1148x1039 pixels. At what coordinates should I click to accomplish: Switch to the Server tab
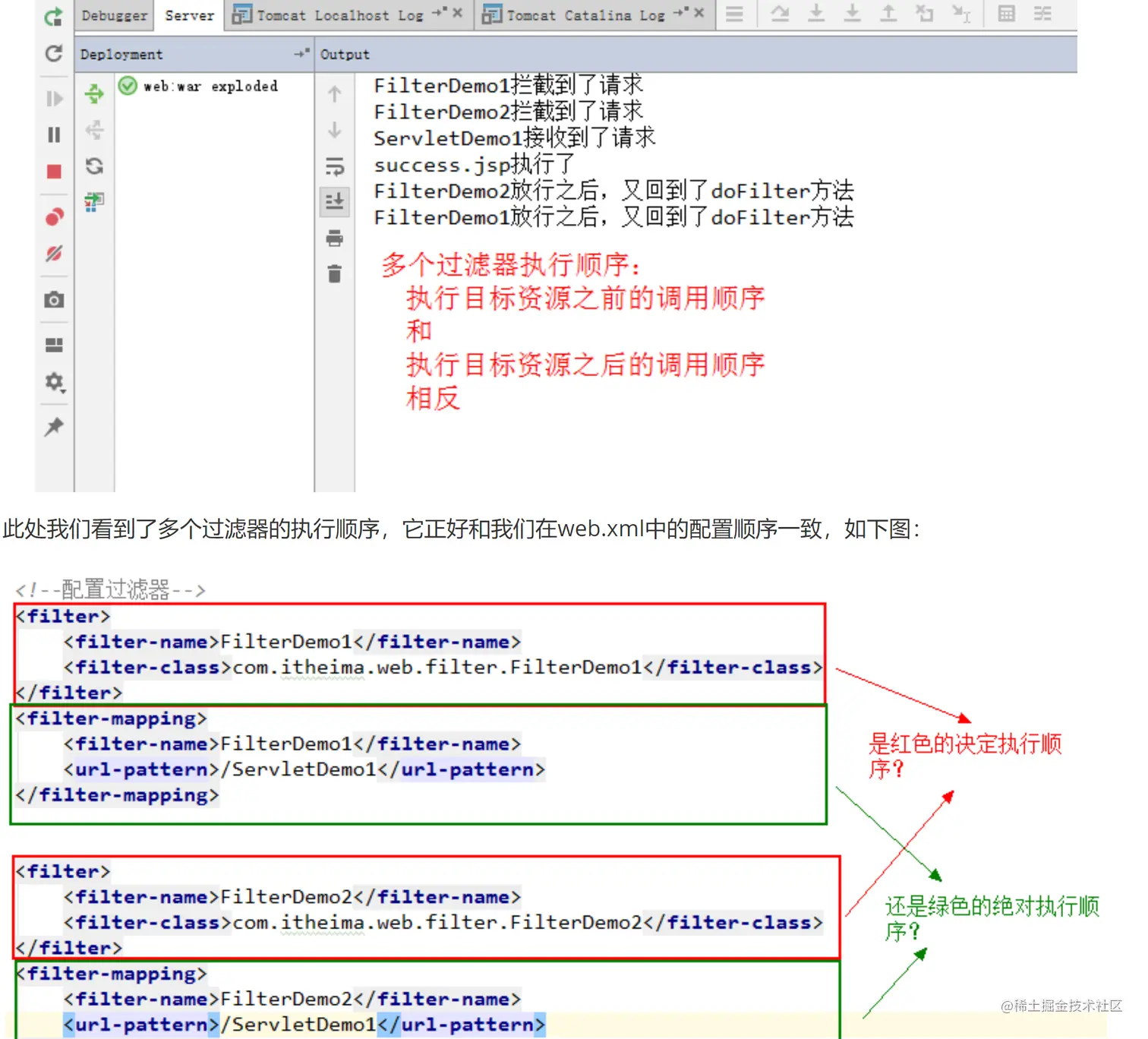[189, 15]
